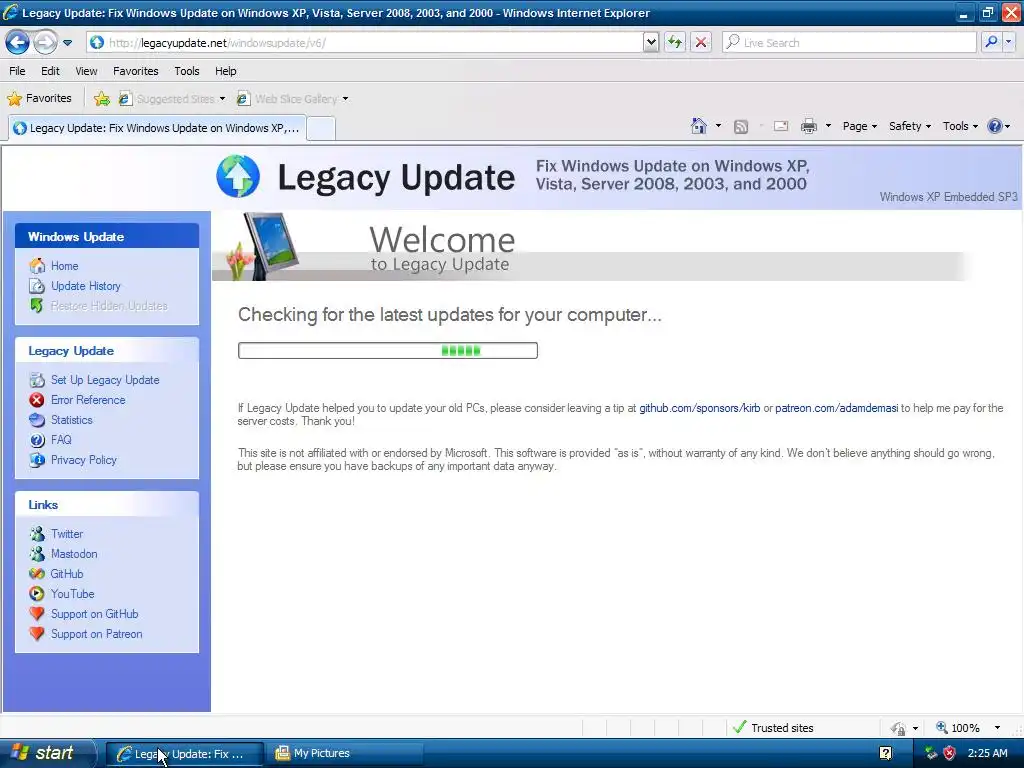Image resolution: width=1024 pixels, height=768 pixels.
Task: Click the Legacy Update globe logo
Action: (x=238, y=176)
